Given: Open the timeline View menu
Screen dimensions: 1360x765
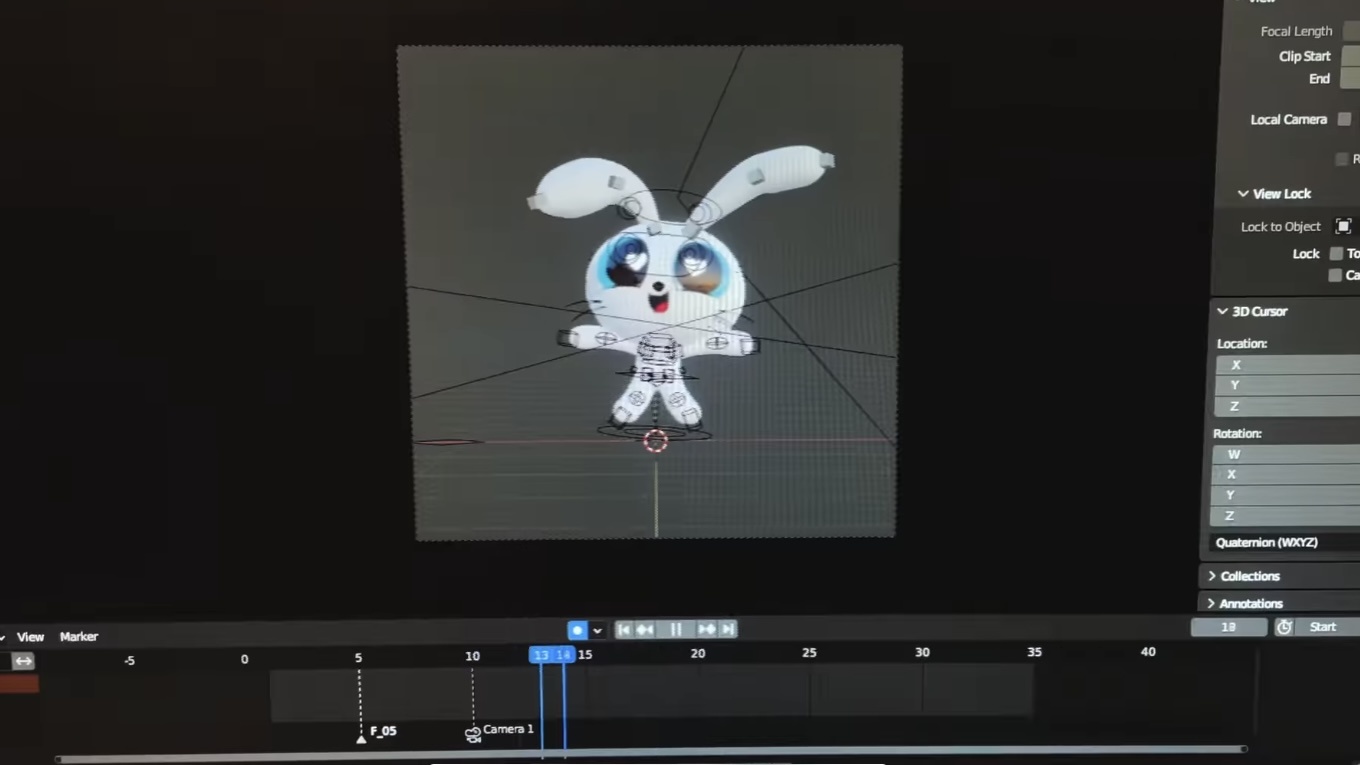Looking at the screenshot, I should (x=30, y=637).
